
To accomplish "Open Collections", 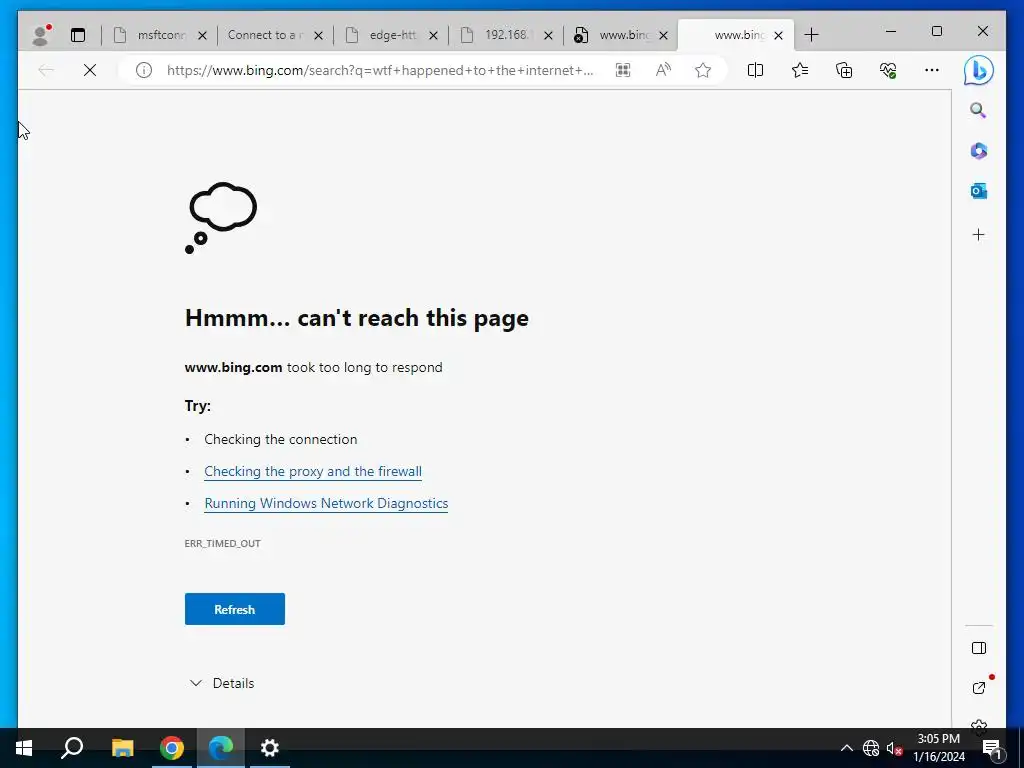I will click(844, 70).
